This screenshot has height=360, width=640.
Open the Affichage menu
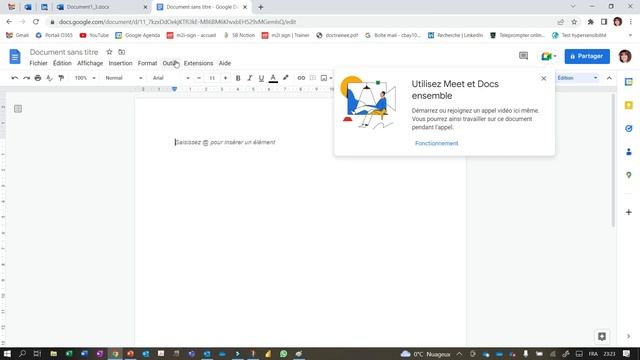tap(90, 63)
